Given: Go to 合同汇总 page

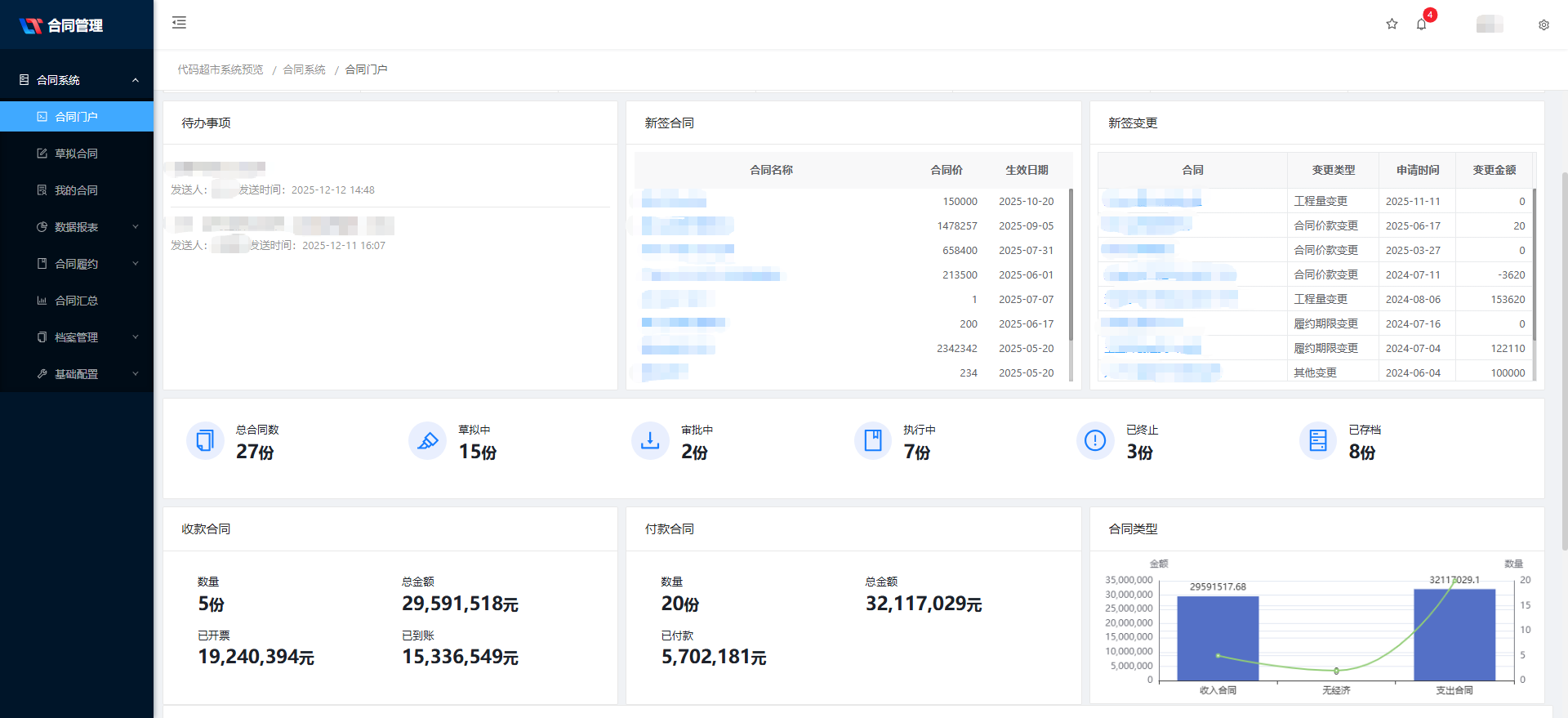Looking at the screenshot, I should tap(76, 301).
